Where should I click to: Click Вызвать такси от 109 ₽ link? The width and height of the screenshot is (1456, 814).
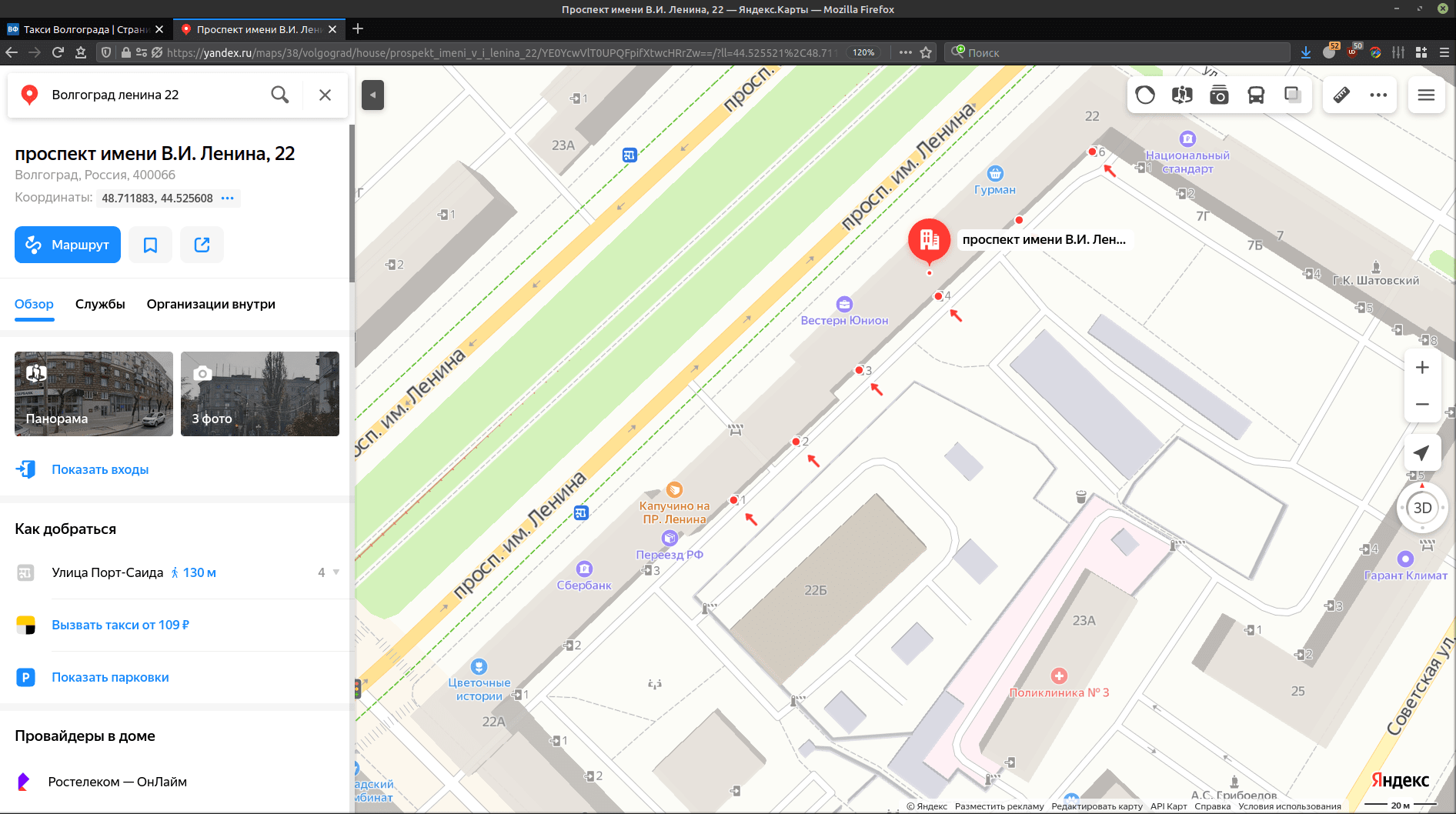[x=120, y=625]
